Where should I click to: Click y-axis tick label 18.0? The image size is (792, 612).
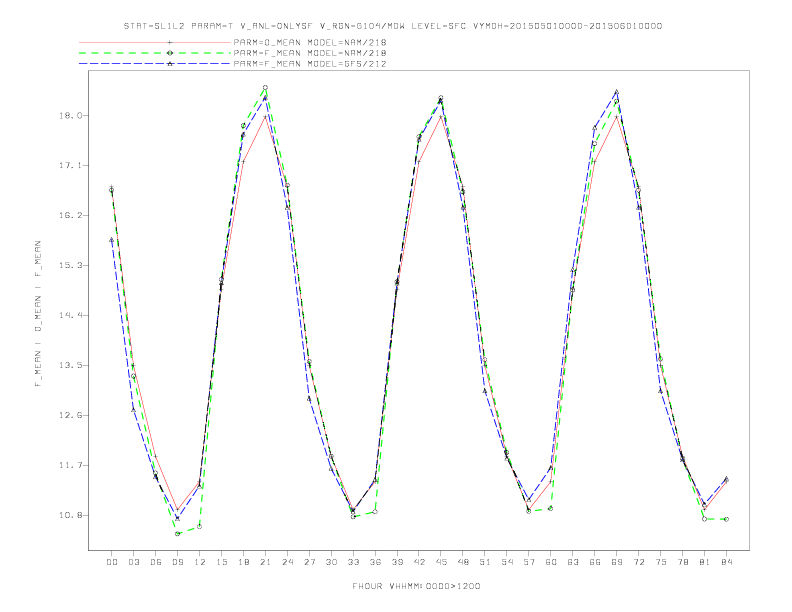tap(70, 116)
